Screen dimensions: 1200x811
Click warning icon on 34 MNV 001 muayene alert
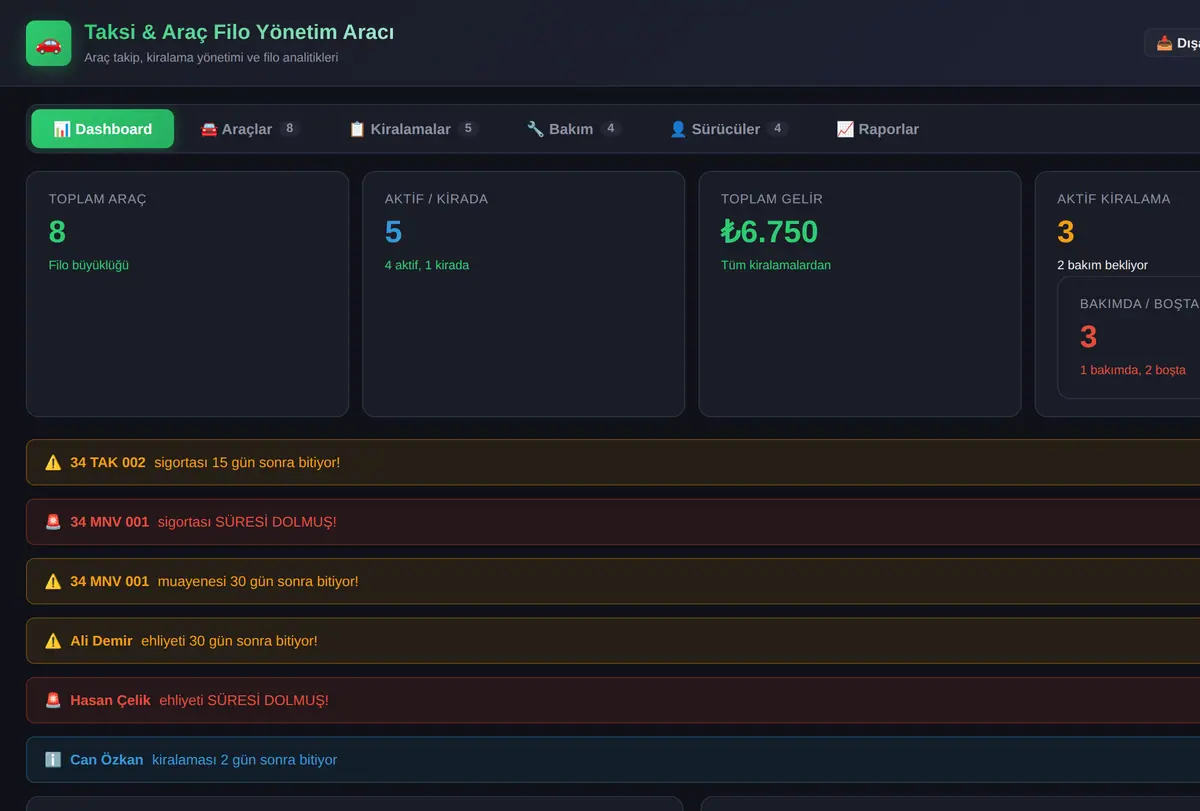(x=53, y=581)
